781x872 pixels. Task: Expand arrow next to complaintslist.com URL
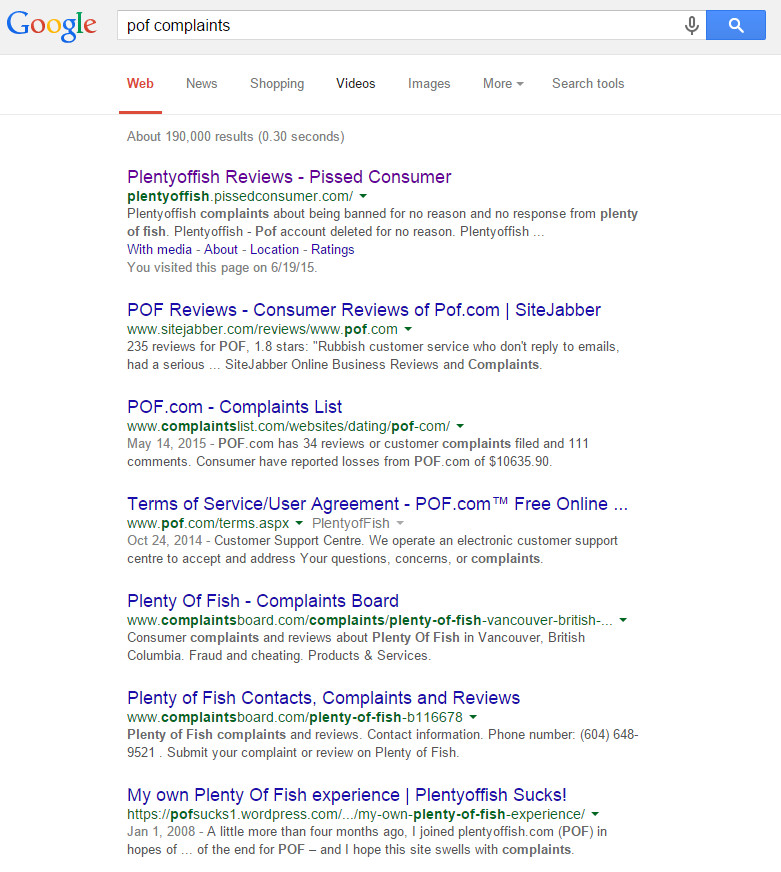[x=461, y=426]
